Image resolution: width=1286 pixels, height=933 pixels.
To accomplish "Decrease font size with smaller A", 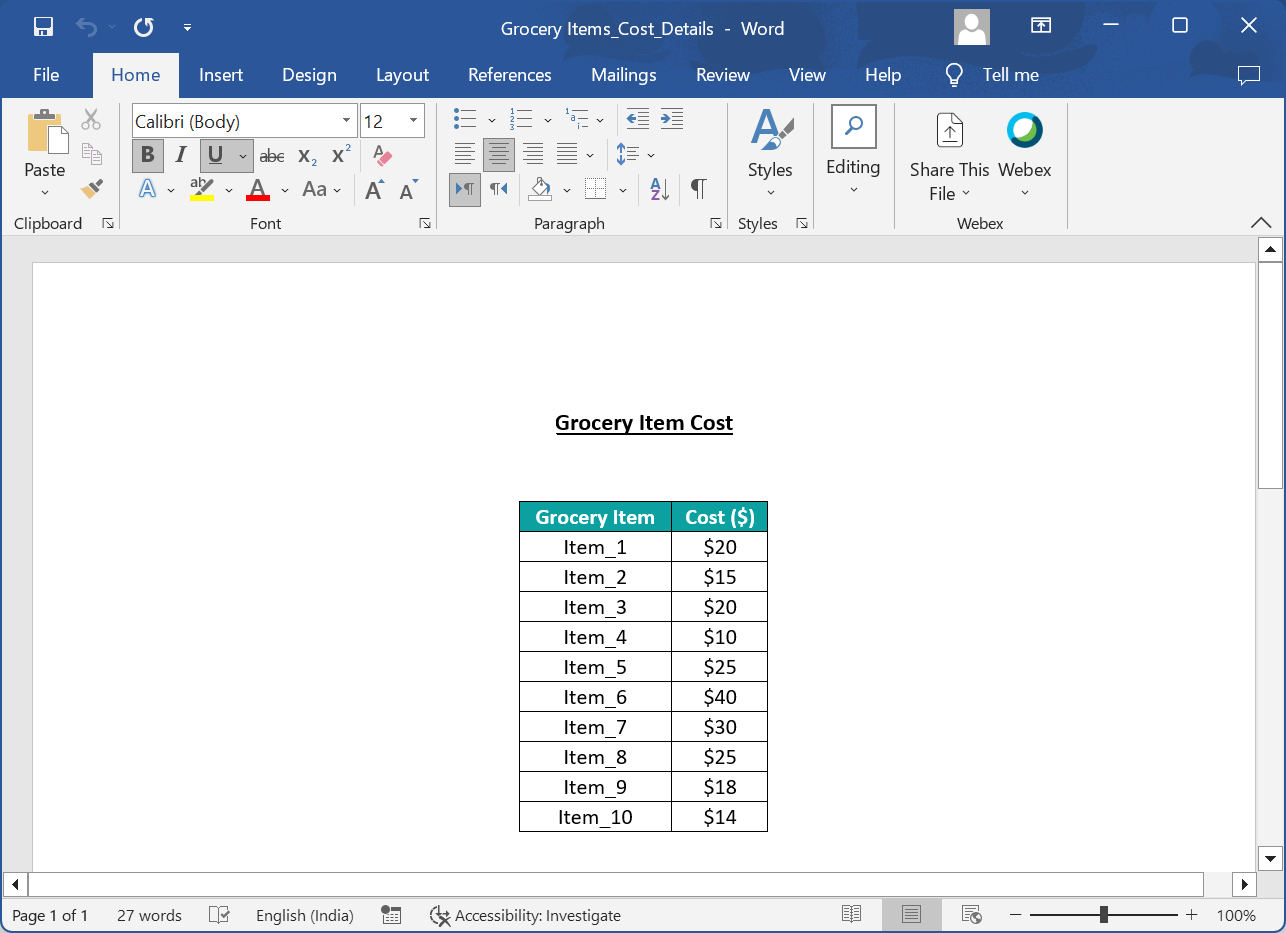I will point(408,189).
